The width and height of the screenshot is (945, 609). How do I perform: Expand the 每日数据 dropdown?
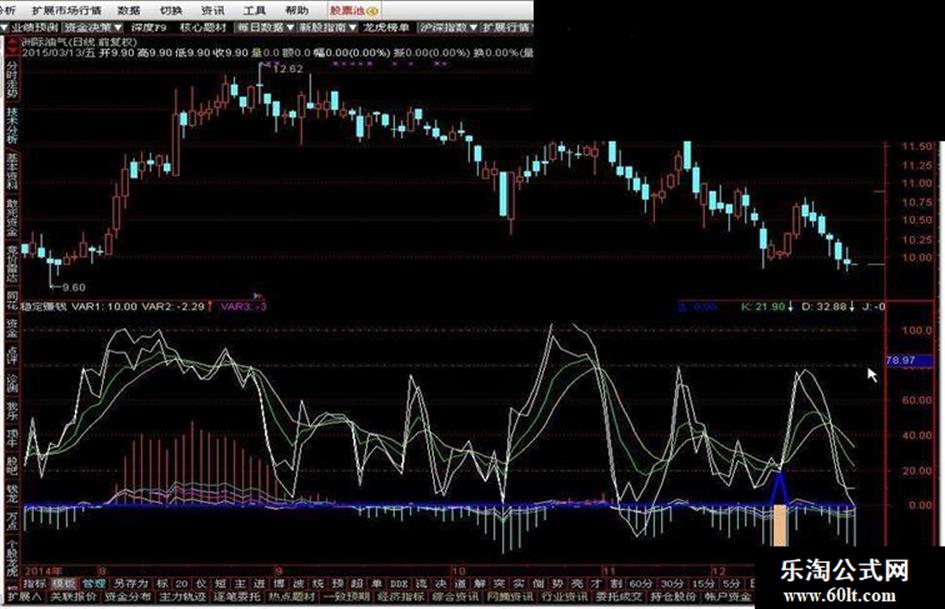[x=265, y=27]
